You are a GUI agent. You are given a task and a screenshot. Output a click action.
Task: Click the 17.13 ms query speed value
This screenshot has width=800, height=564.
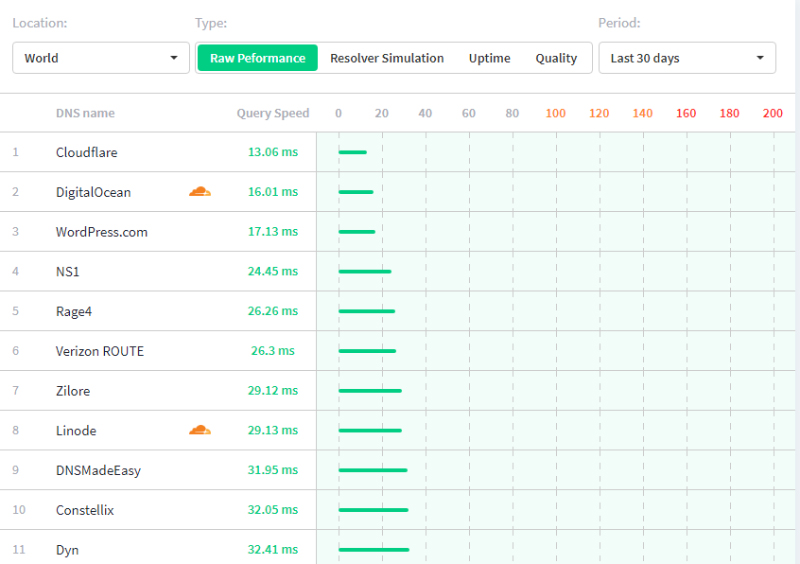[273, 232]
